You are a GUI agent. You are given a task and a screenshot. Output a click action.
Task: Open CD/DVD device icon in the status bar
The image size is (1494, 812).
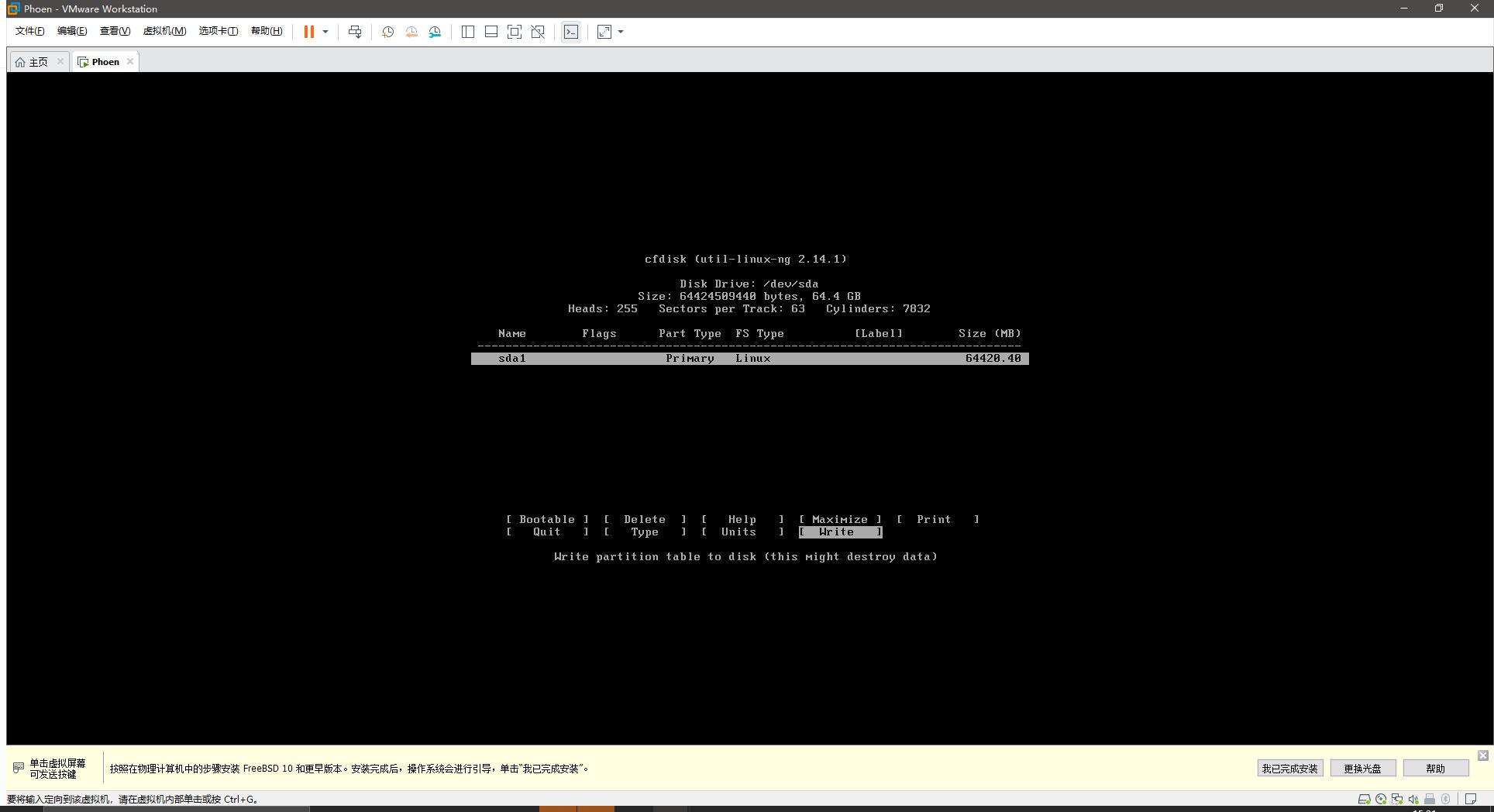[1381, 799]
